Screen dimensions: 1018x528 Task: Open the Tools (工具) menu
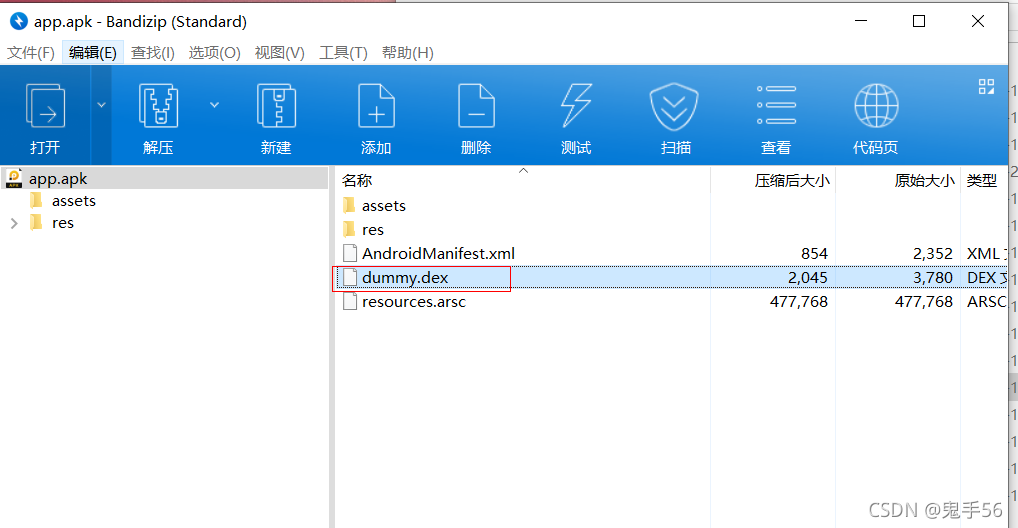[343, 53]
